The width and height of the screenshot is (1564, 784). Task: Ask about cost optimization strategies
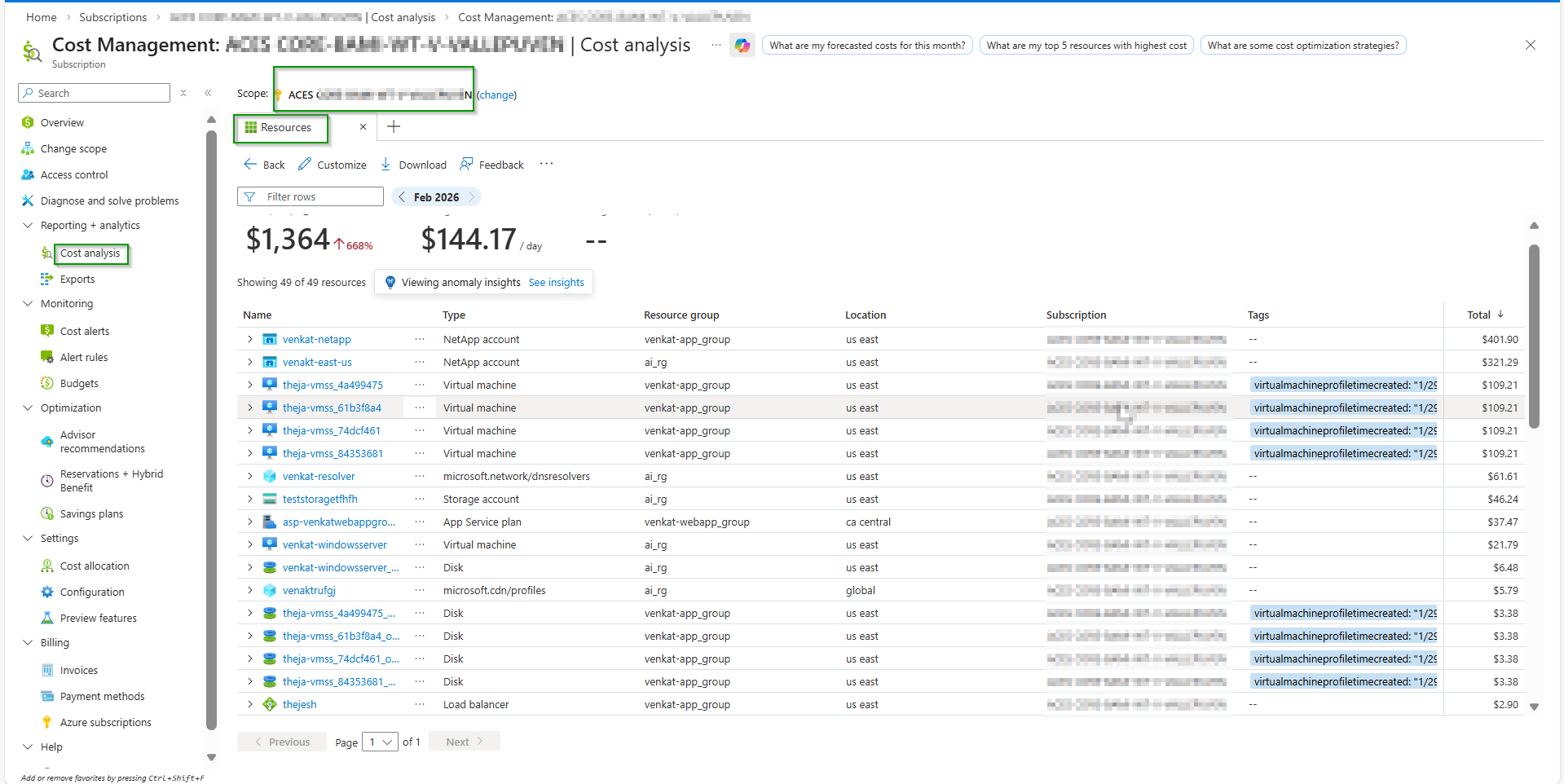click(1303, 46)
